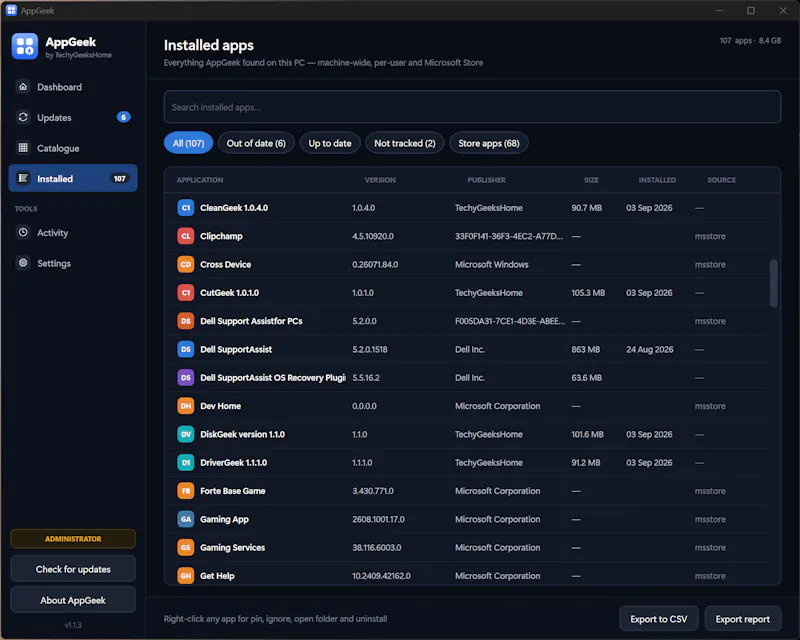Select the Cross Device row name
The width and height of the screenshot is (800, 640).
coord(226,264)
